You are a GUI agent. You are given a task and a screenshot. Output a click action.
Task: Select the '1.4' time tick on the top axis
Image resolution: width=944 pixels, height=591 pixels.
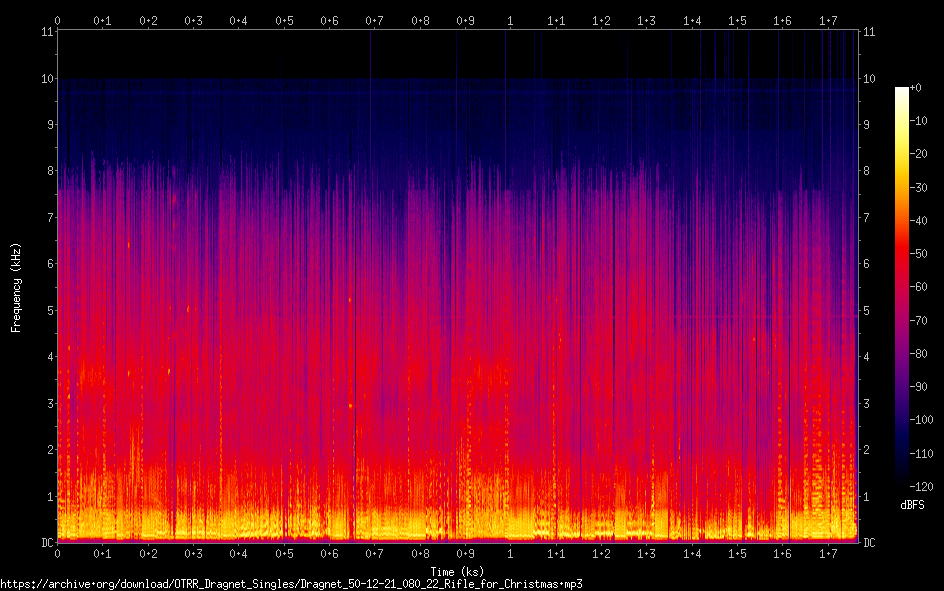point(691,20)
